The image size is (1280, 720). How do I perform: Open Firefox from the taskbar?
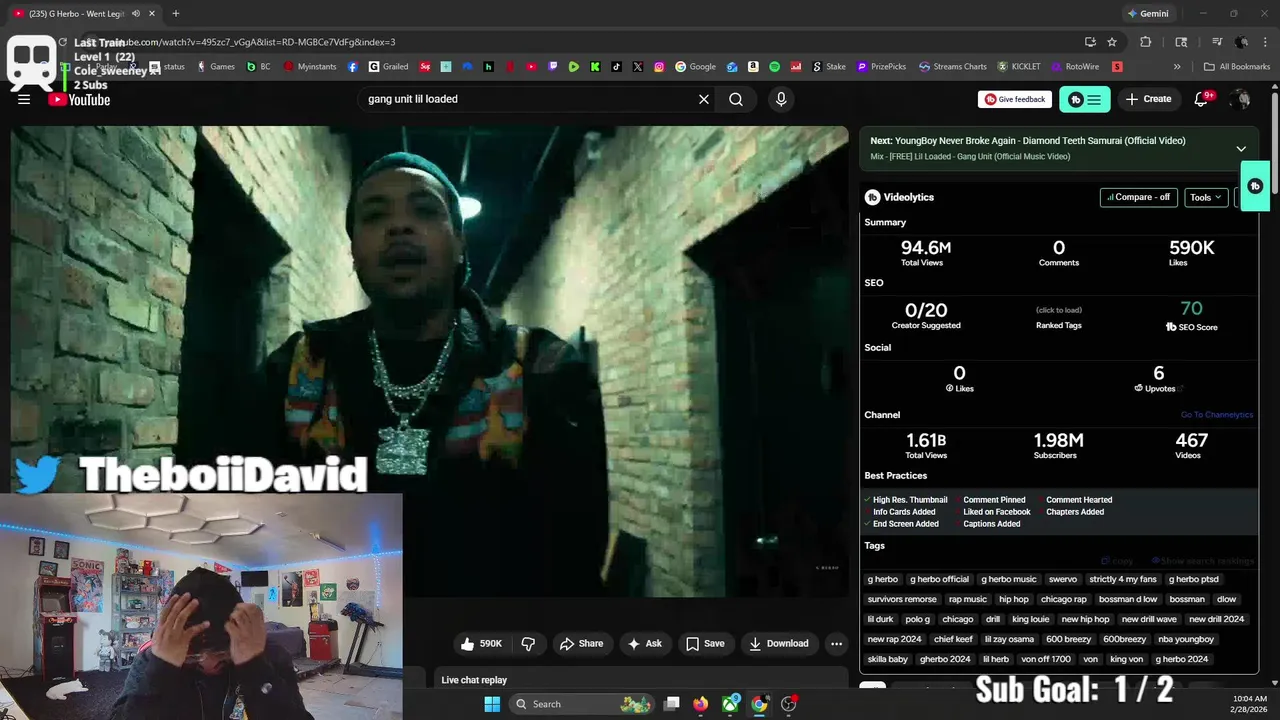(x=701, y=704)
